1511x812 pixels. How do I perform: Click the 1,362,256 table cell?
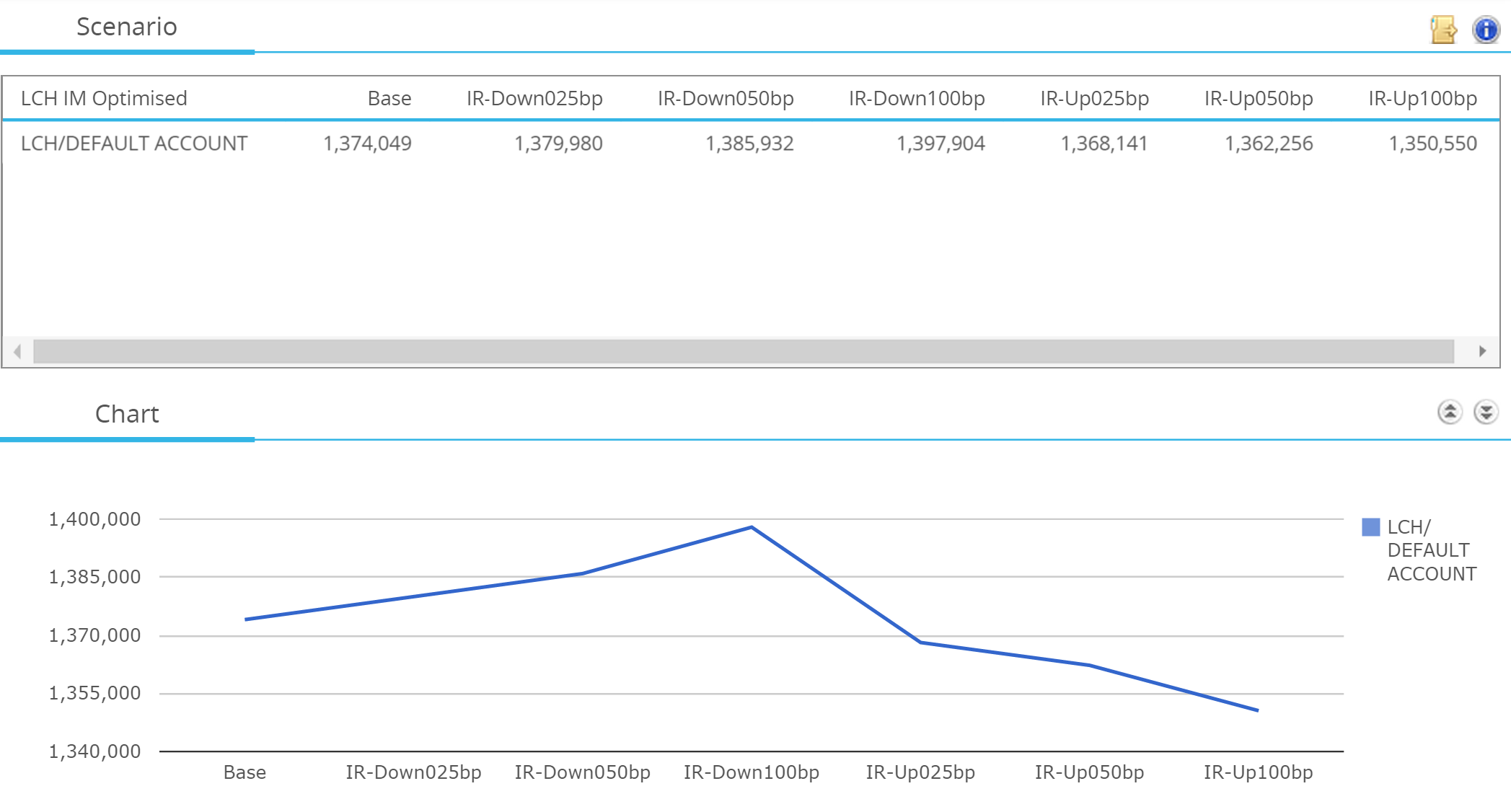1269,144
